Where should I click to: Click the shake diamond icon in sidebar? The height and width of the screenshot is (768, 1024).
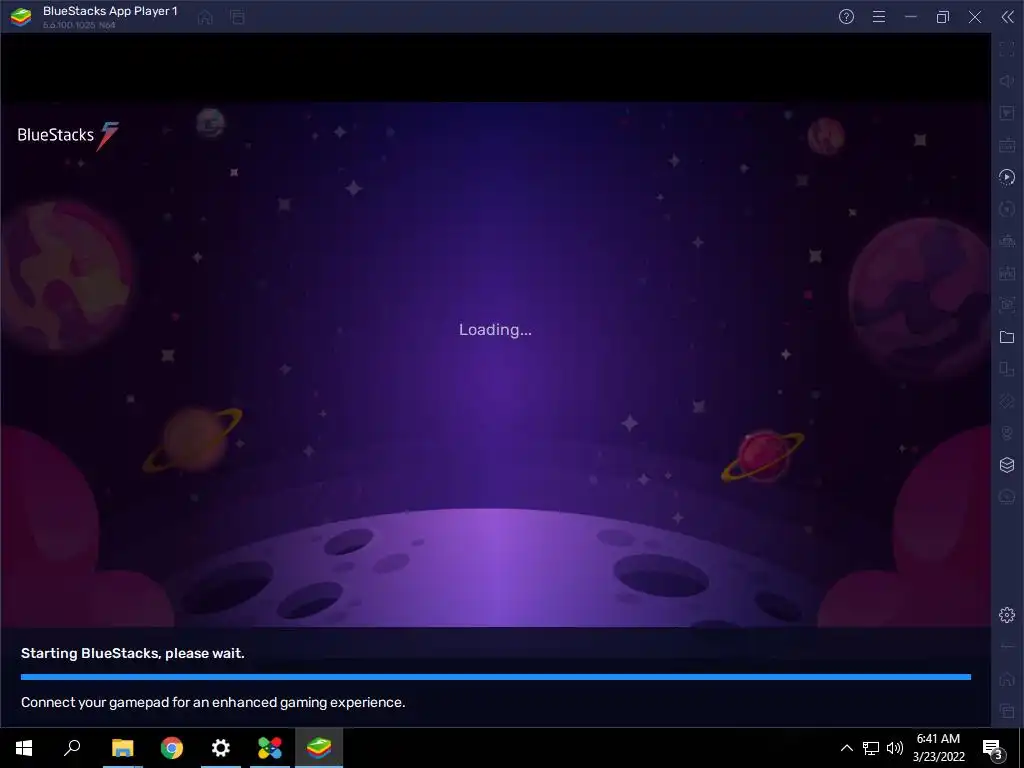click(1007, 401)
